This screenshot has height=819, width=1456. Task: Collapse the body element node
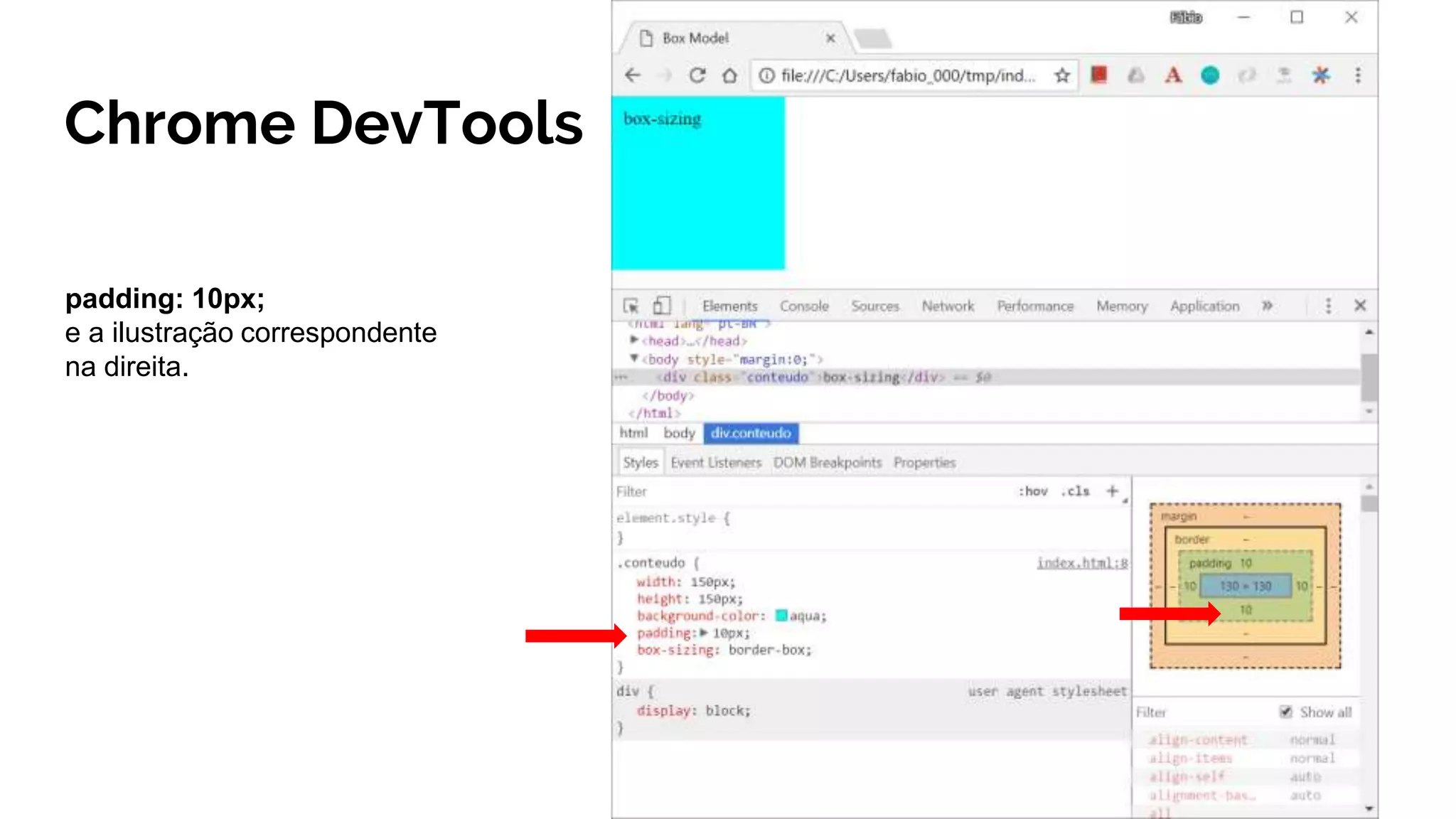pos(634,358)
